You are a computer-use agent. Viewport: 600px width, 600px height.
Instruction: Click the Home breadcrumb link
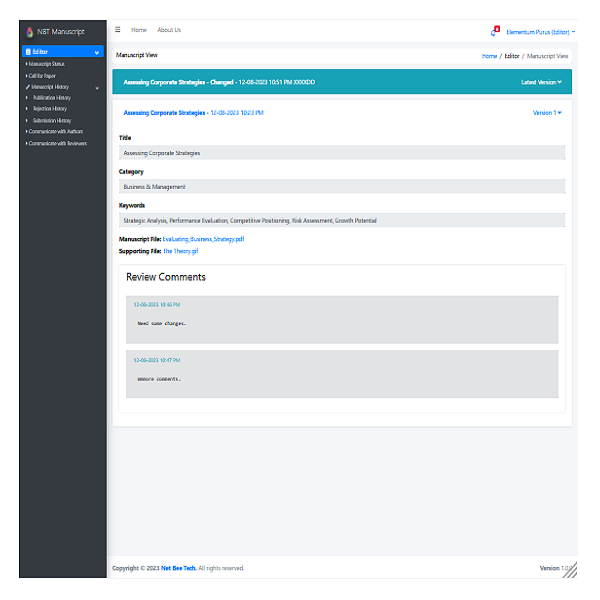[489, 56]
